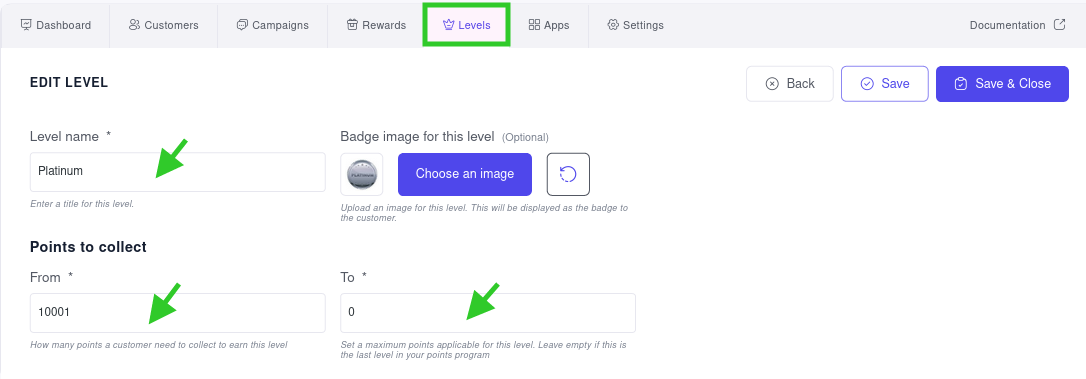Reset badge image with circular arrow button
The width and height of the screenshot is (1086, 379).
[x=568, y=174]
